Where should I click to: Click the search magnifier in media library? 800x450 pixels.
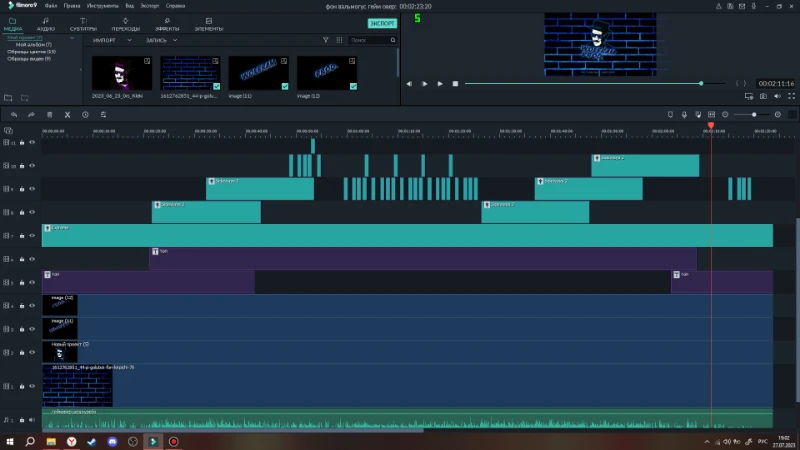point(393,40)
